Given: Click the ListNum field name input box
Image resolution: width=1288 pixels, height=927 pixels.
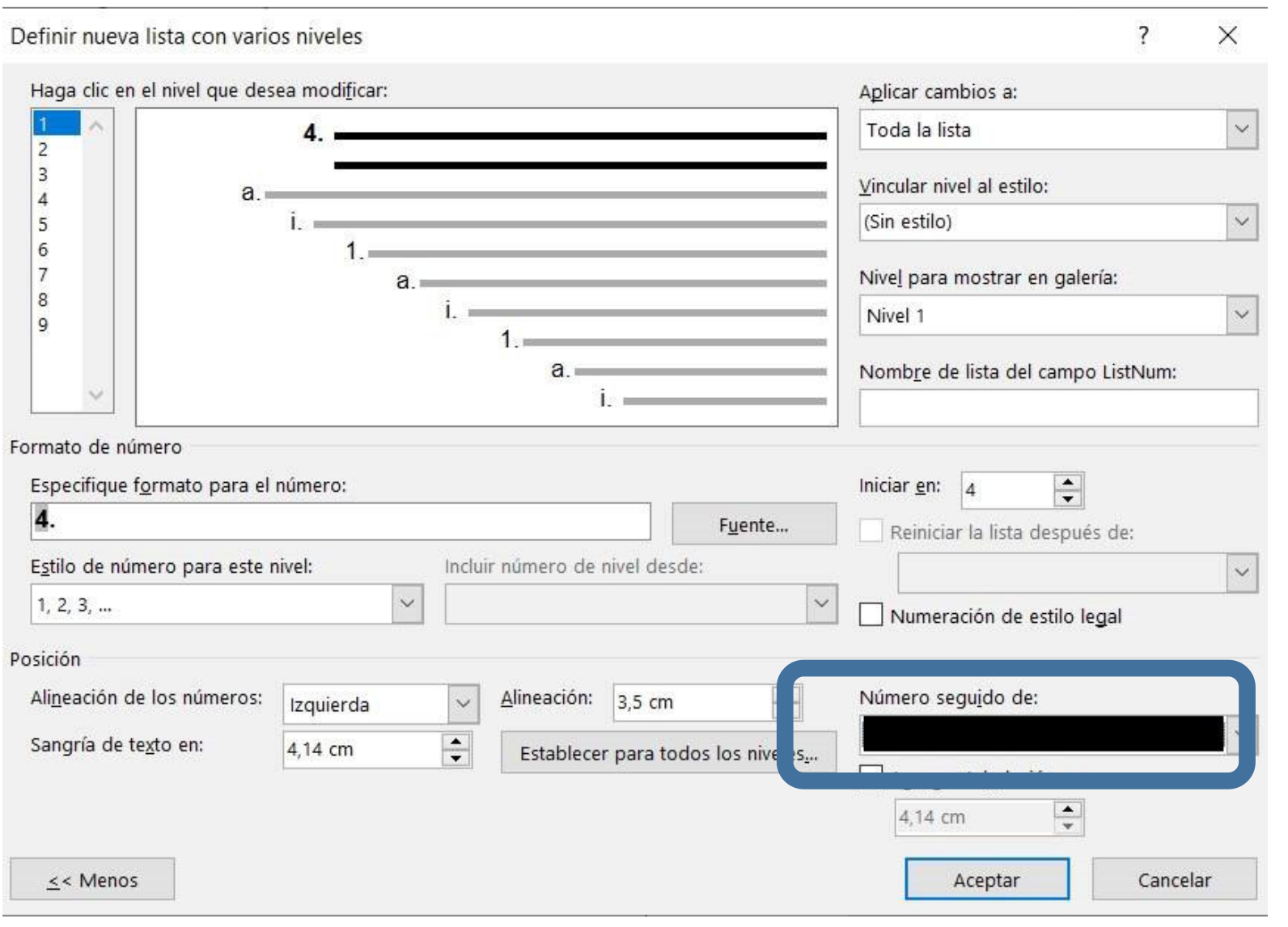Looking at the screenshot, I should pos(1057,408).
